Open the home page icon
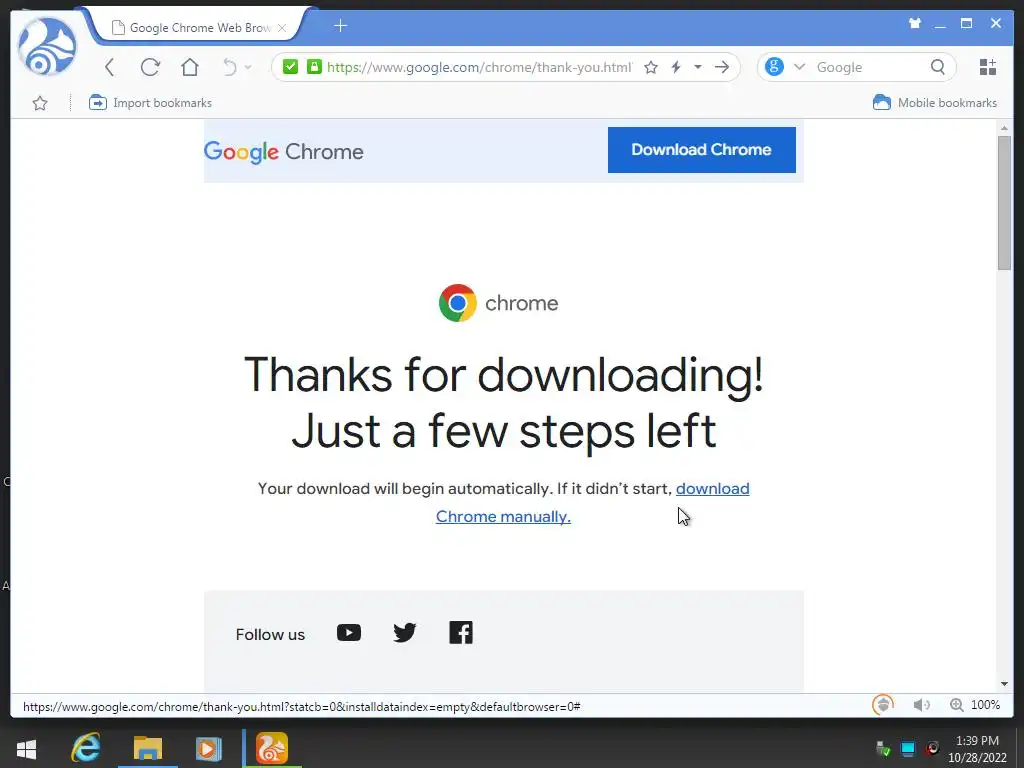 click(190, 67)
